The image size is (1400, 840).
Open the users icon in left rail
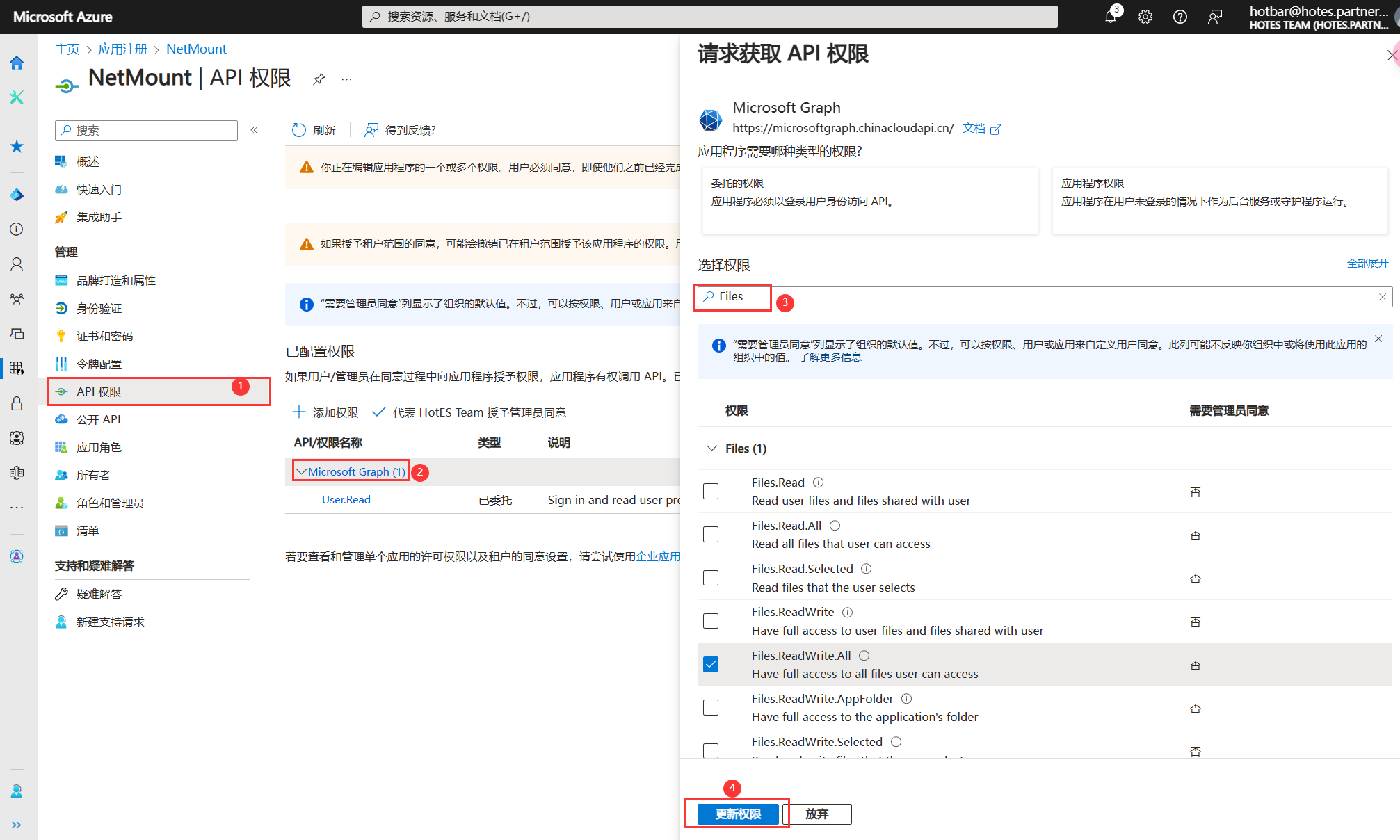point(17,264)
